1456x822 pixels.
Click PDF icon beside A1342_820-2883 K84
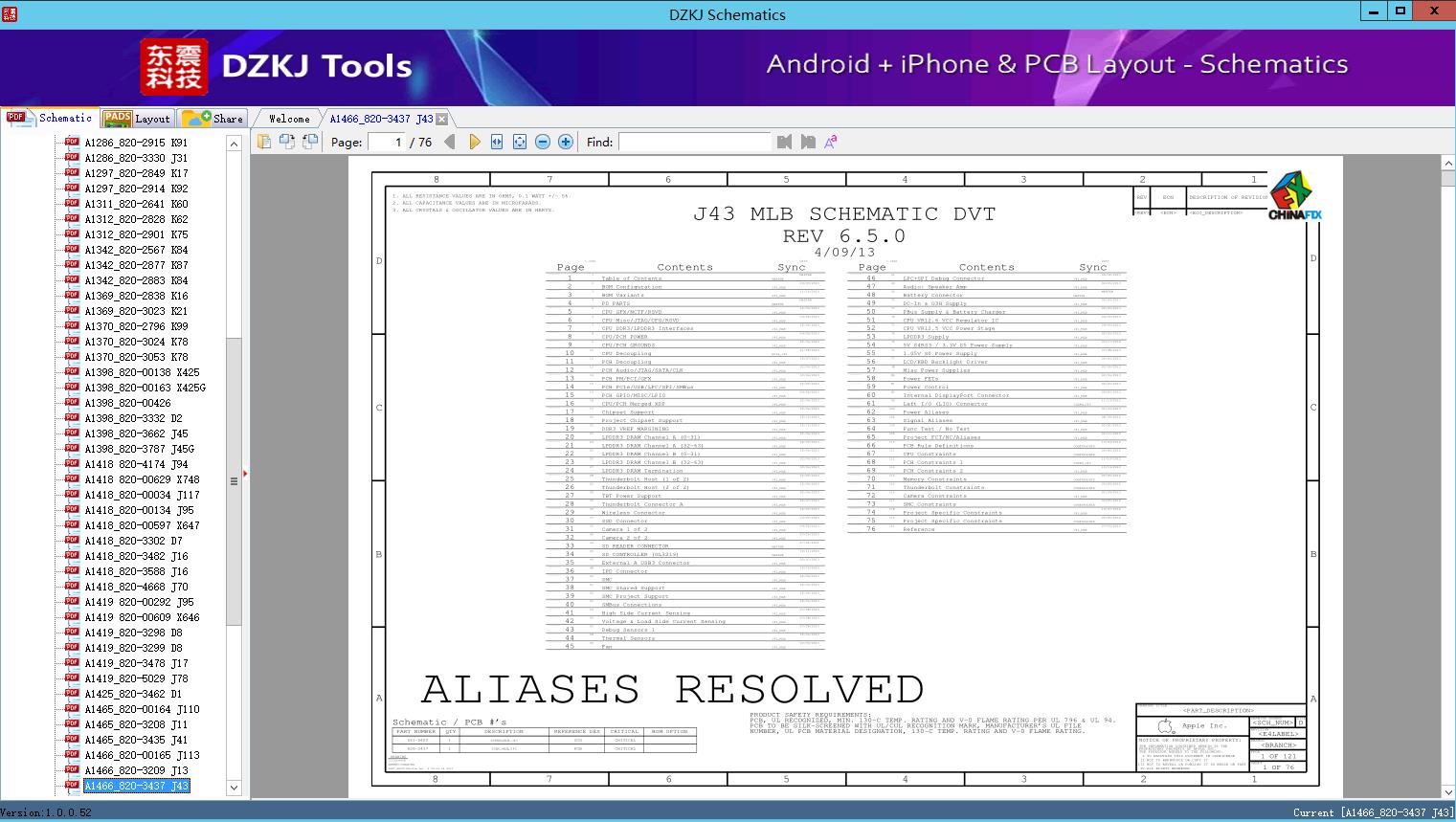(72, 279)
